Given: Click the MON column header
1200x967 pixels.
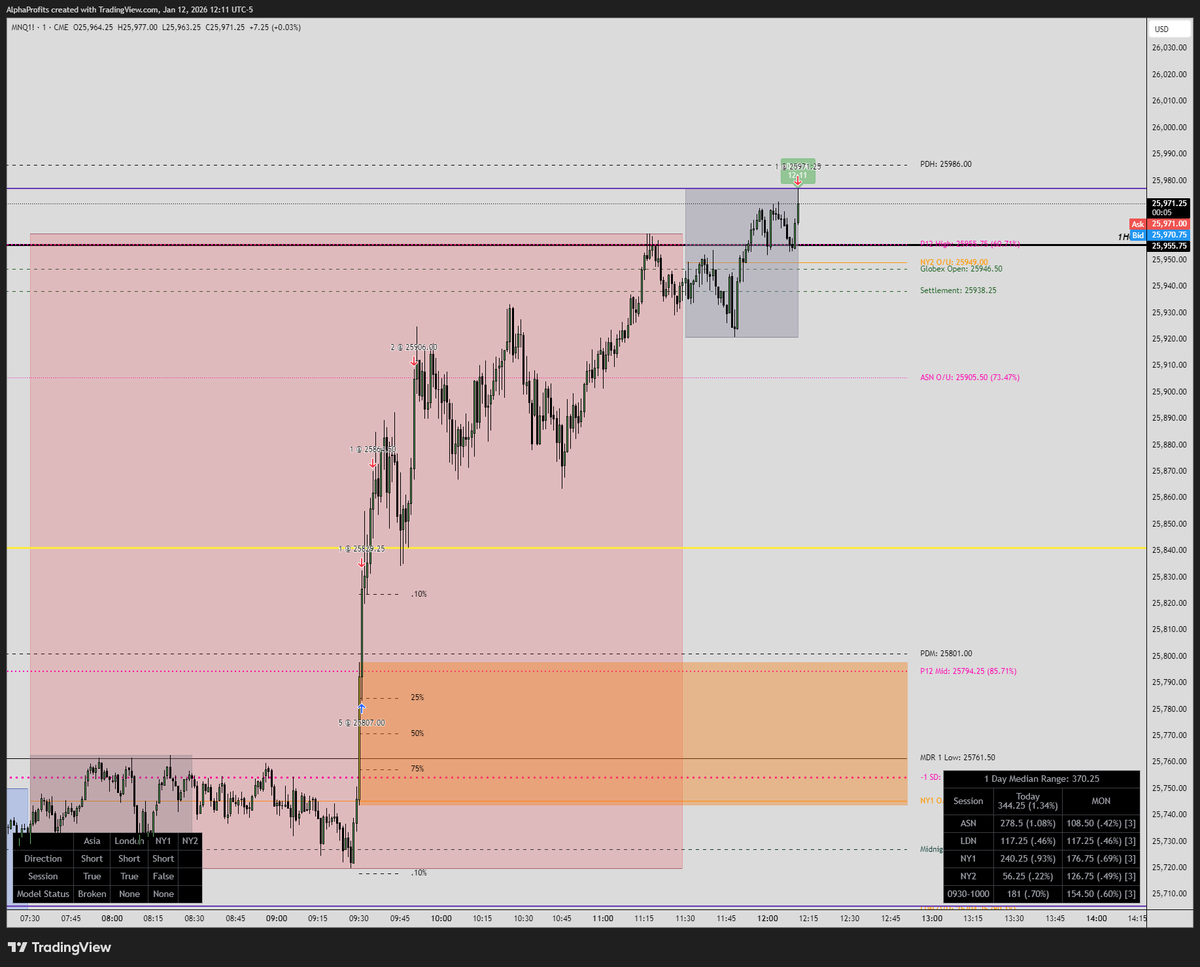Looking at the screenshot, I should pyautogui.click(x=1100, y=801).
